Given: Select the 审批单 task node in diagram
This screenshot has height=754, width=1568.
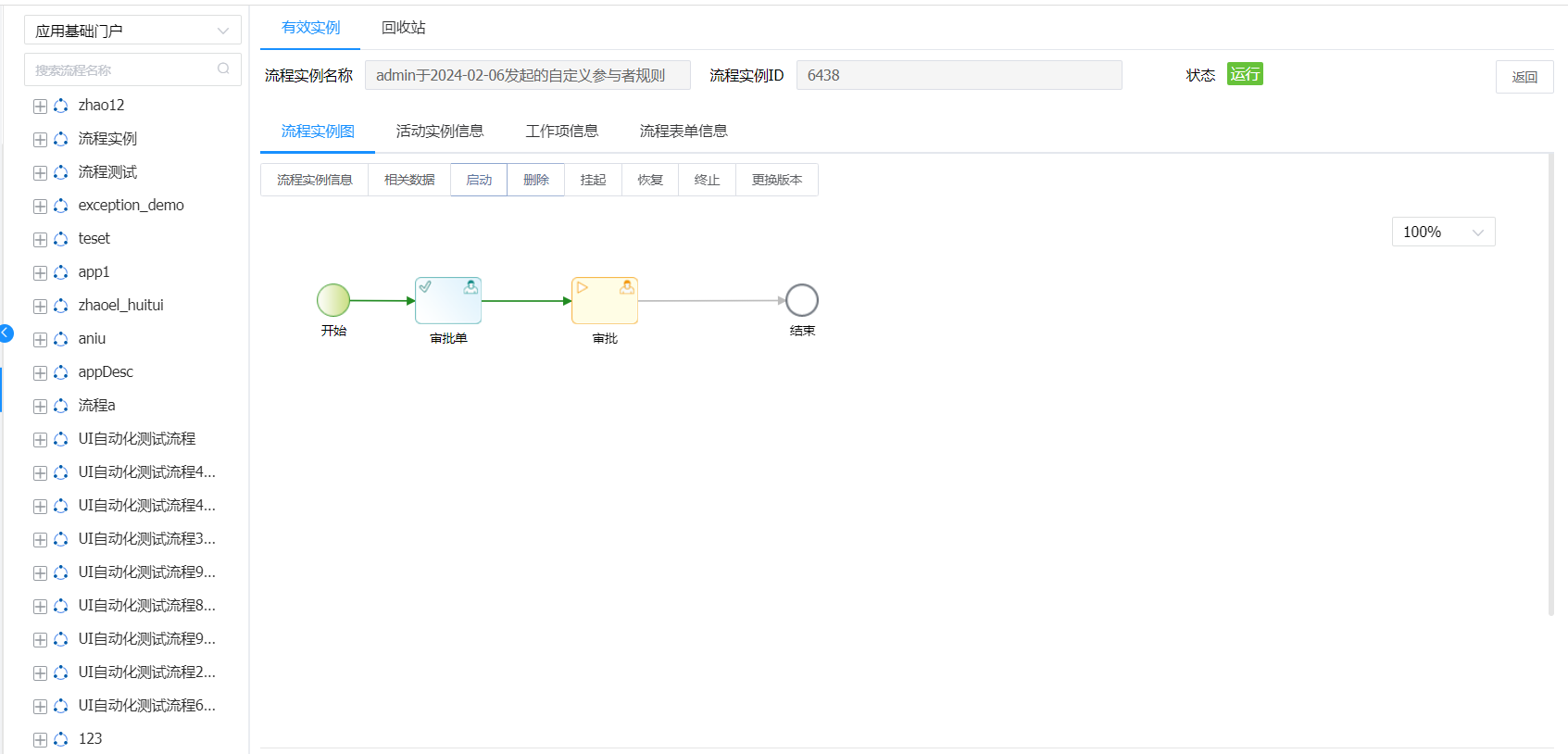Looking at the screenshot, I should point(448,301).
